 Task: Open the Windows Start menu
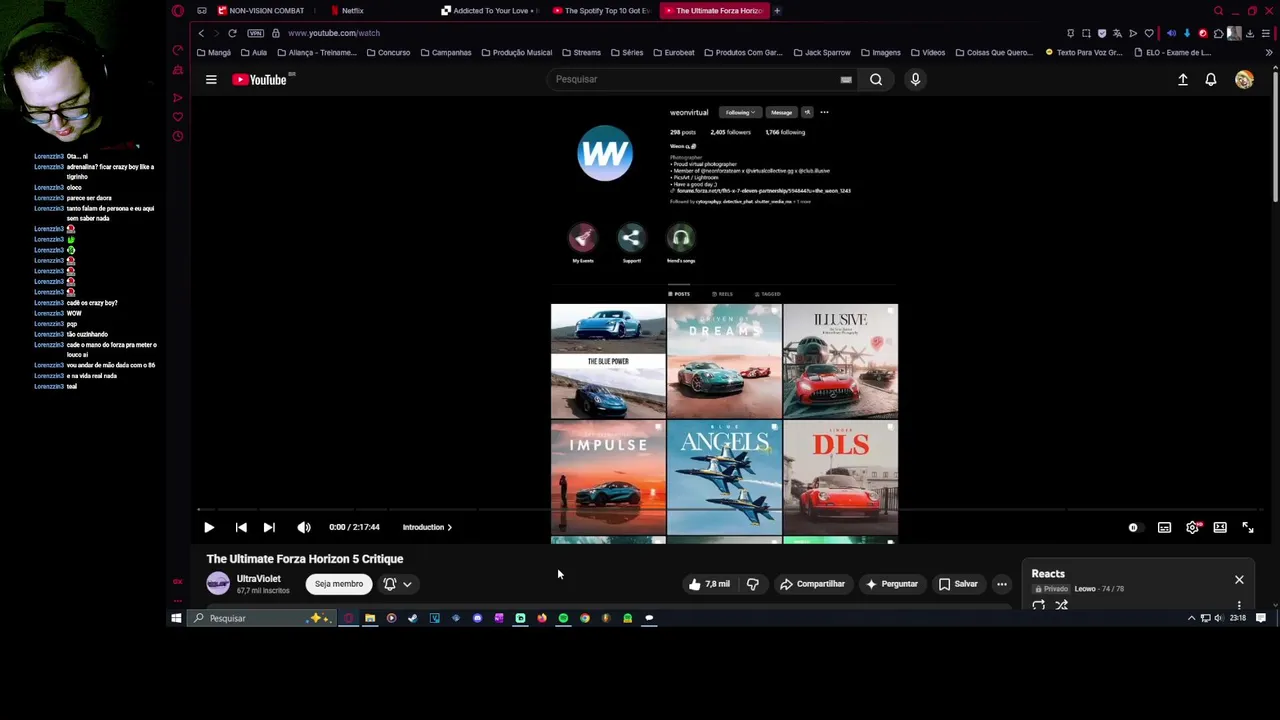(x=176, y=618)
